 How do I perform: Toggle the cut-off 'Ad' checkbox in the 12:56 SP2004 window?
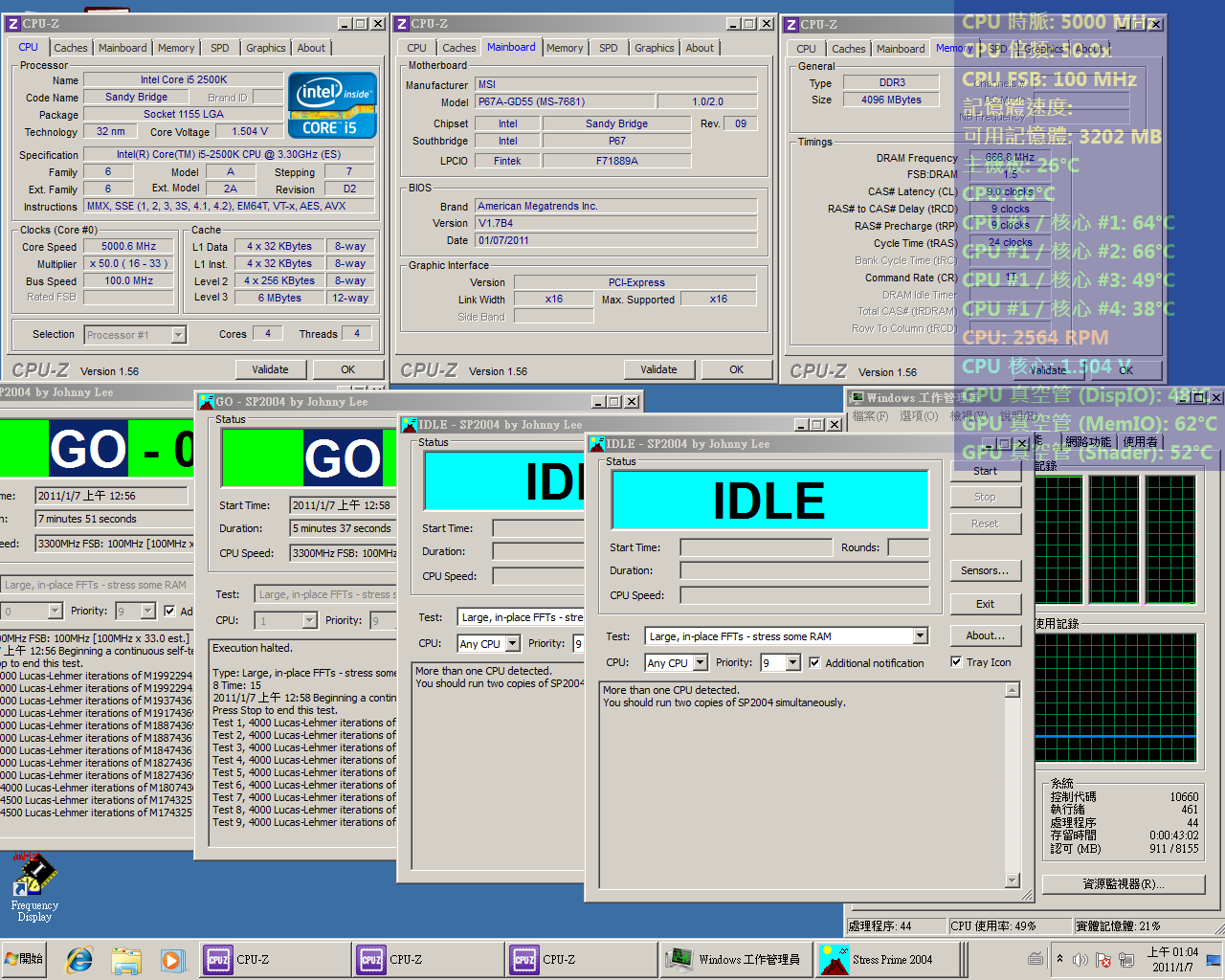coord(170,611)
